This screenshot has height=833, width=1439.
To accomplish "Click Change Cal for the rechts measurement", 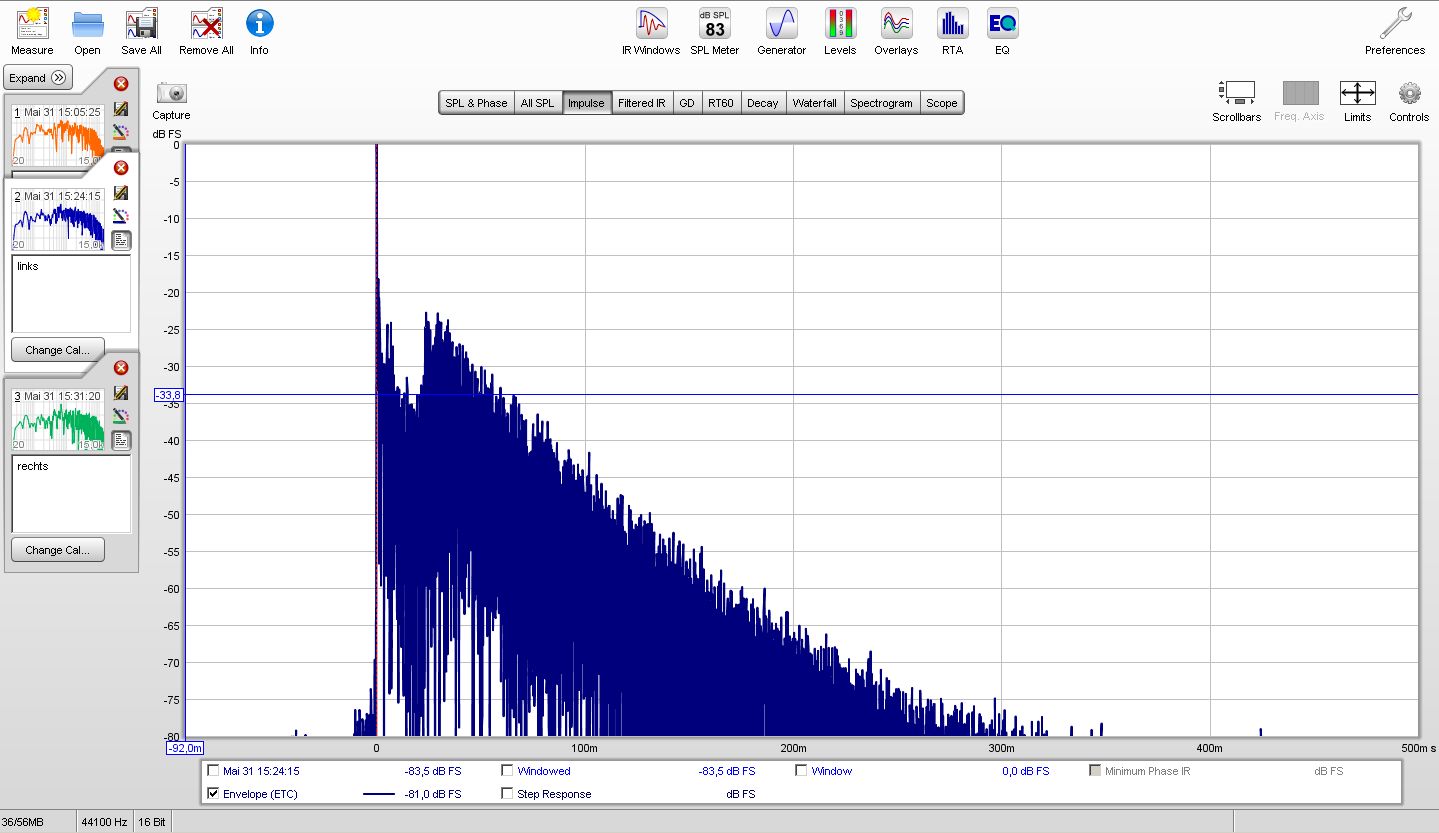I will coord(58,550).
